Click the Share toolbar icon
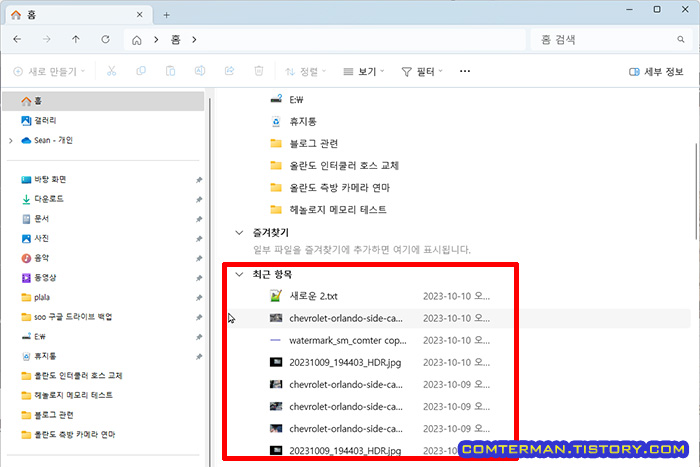This screenshot has height=467, width=700. click(229, 71)
